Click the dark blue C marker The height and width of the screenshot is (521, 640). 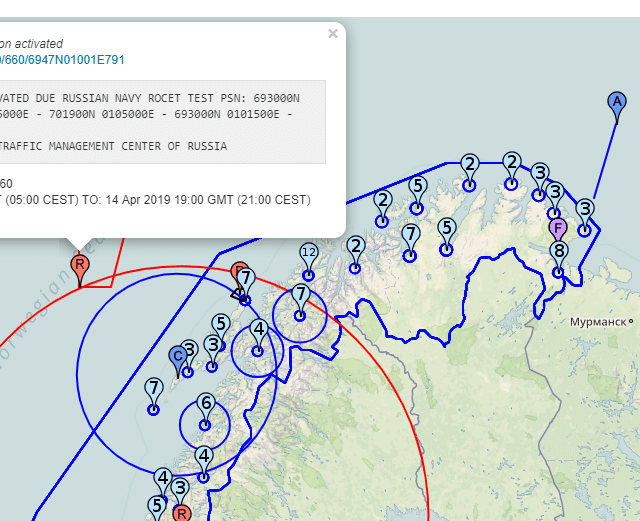pyautogui.click(x=178, y=356)
